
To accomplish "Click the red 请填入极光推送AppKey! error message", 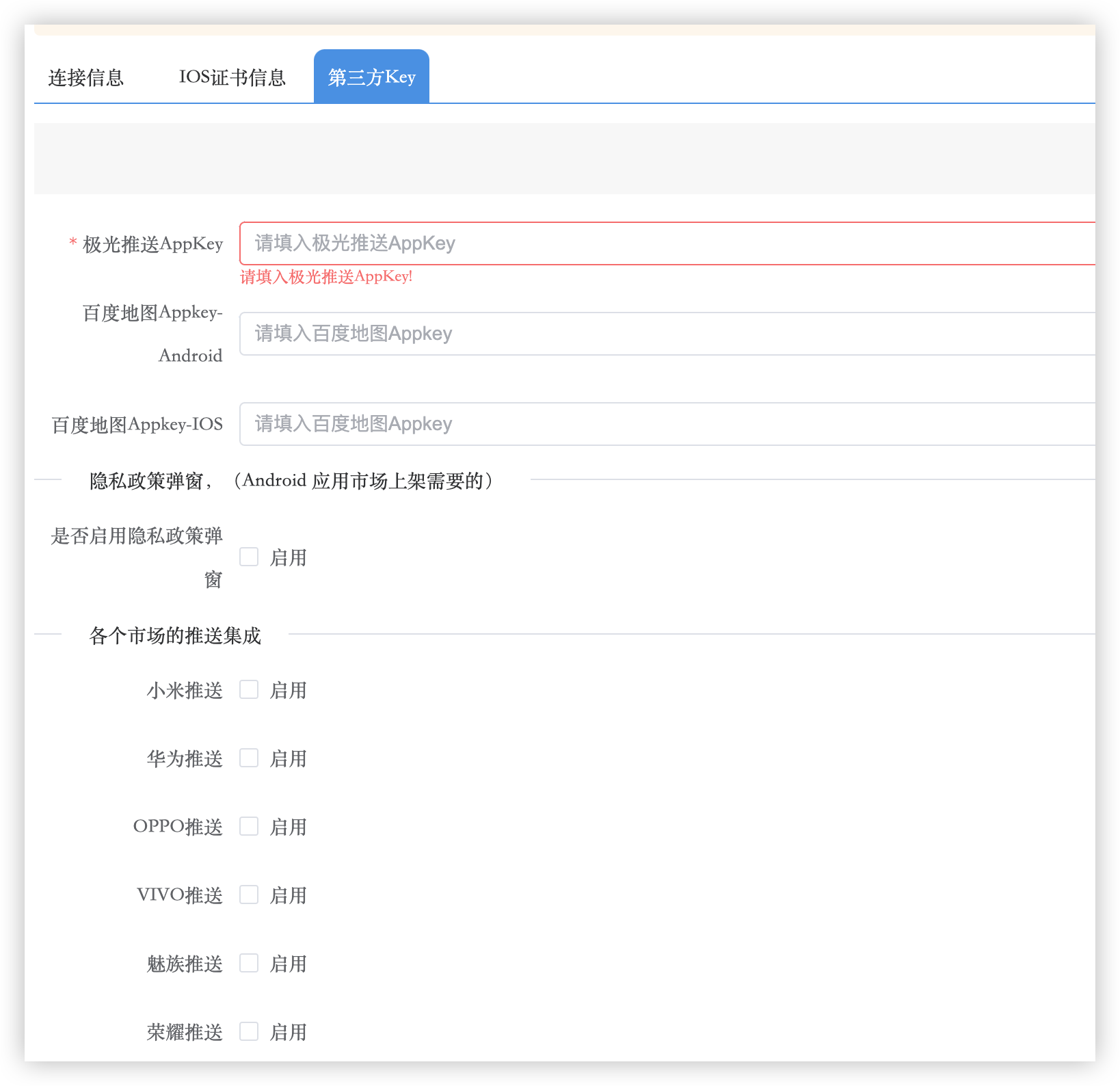I will coord(326,277).
